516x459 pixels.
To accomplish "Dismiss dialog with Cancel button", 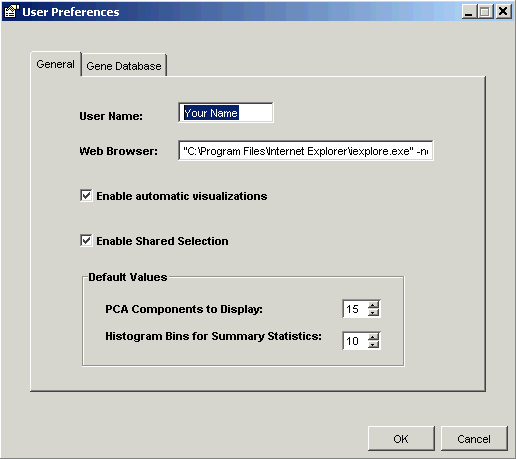I will pyautogui.click(x=474, y=439).
